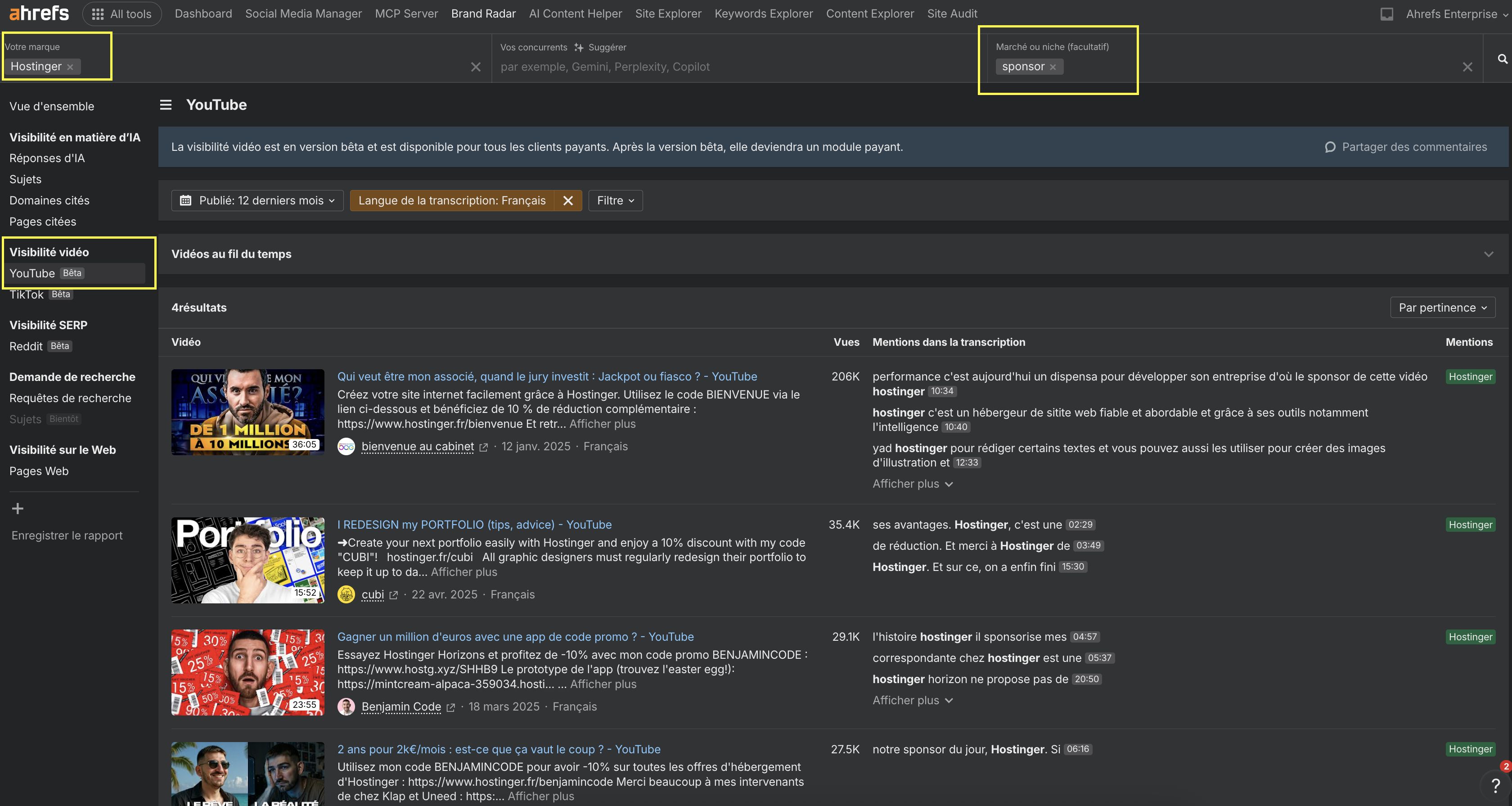Open Keywords Explorer in the top menu

763,14
